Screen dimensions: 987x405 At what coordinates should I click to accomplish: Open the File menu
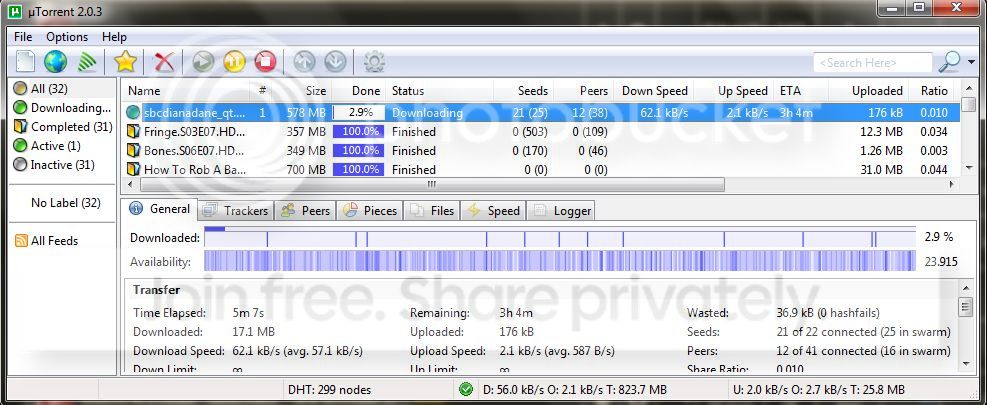click(23, 37)
